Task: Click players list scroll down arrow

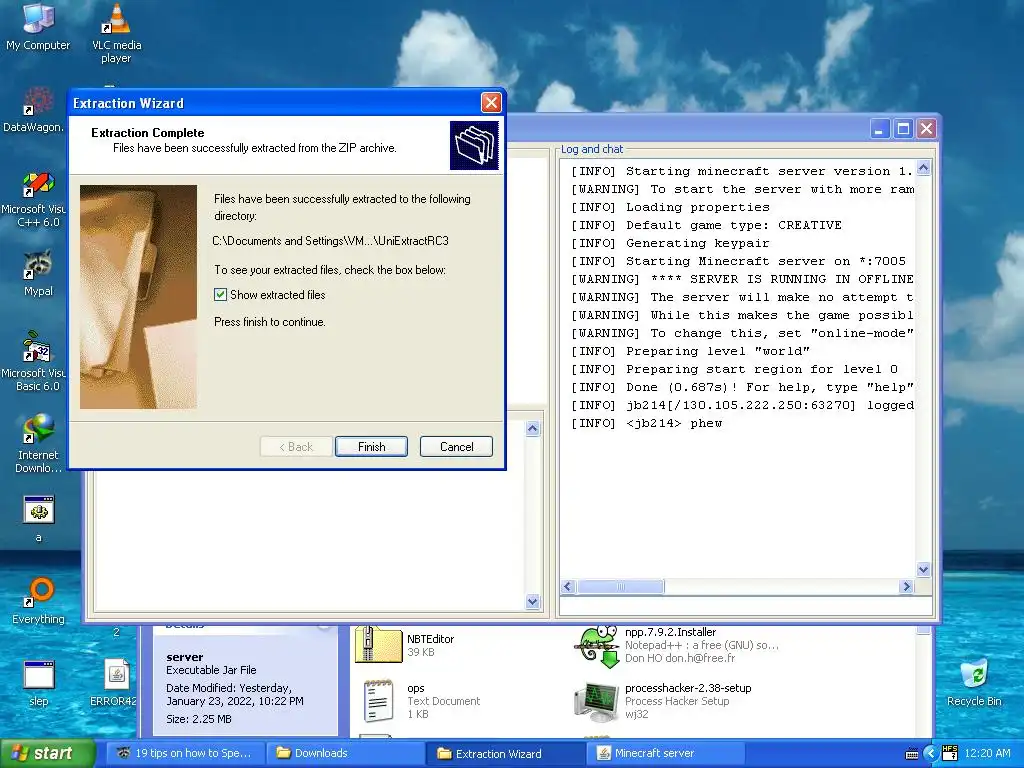Action: 533,602
